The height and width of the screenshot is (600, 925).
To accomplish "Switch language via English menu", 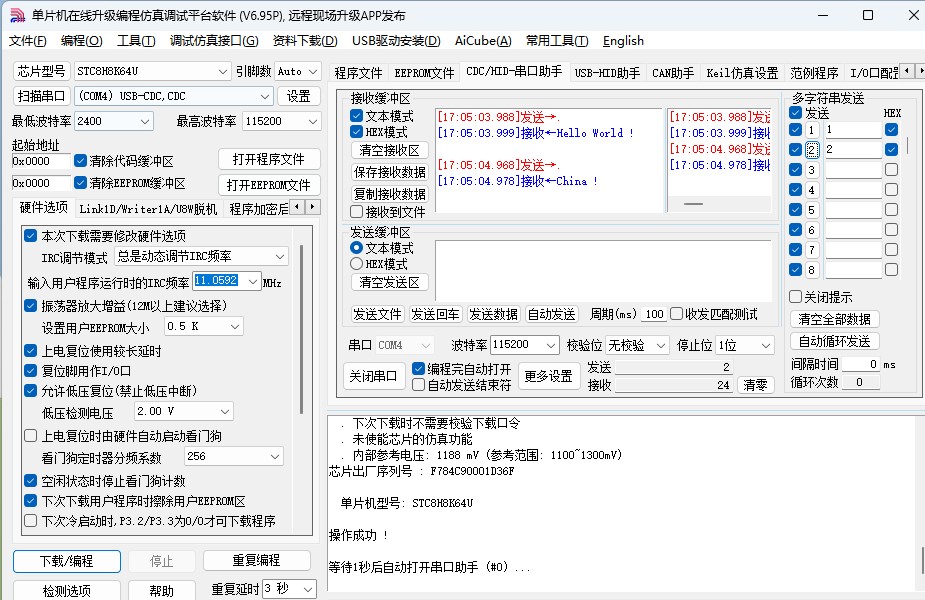I will pos(623,41).
